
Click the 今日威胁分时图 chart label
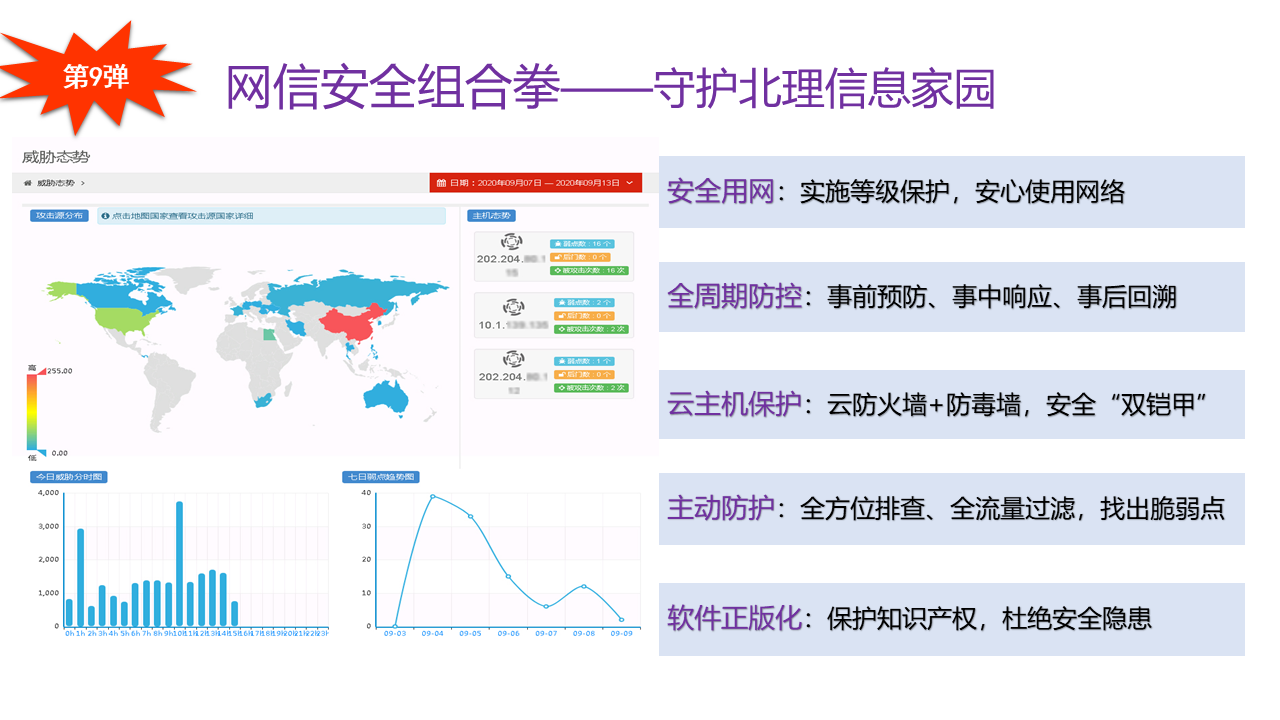69,477
